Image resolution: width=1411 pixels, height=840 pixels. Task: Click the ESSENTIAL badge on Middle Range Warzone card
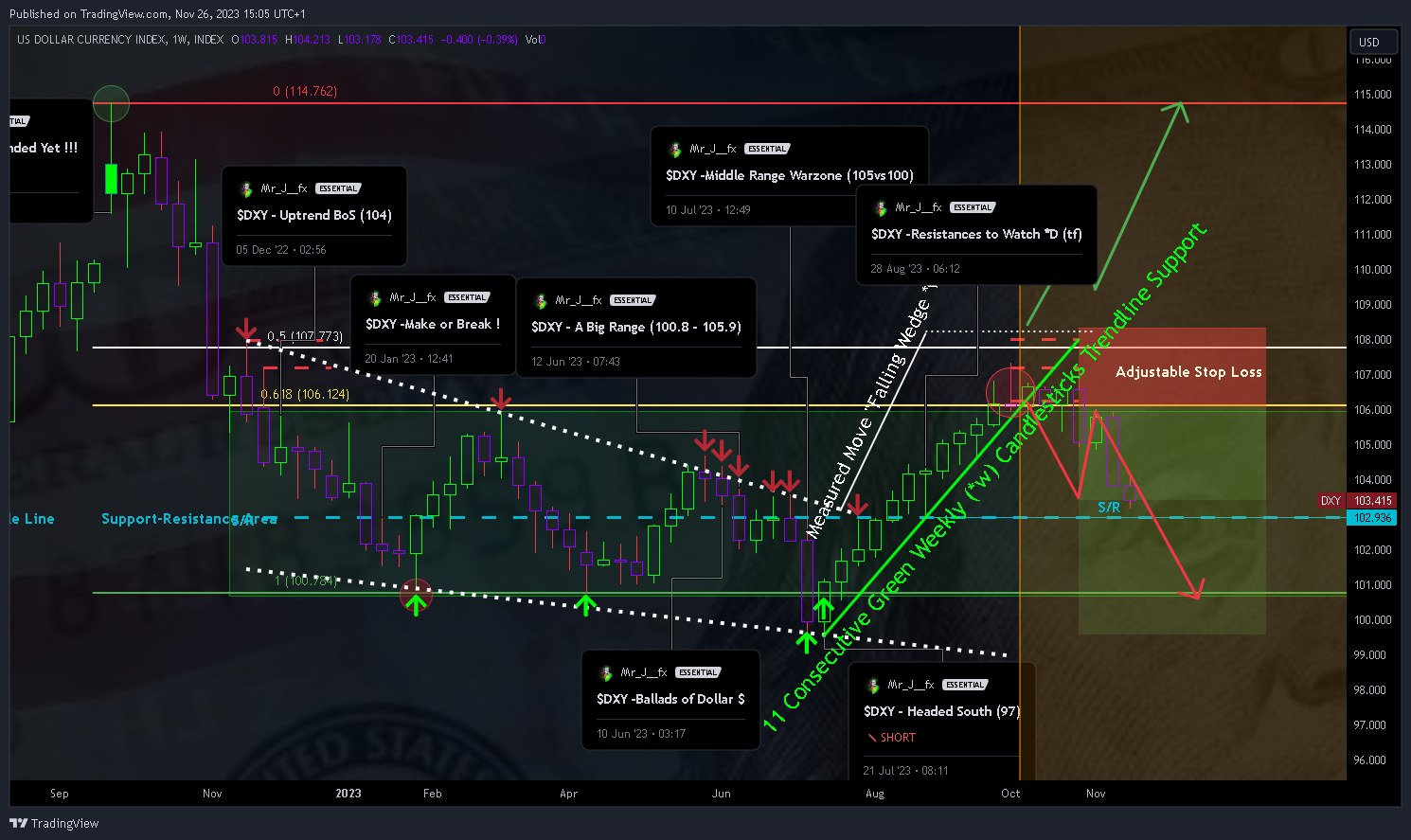tap(767, 149)
